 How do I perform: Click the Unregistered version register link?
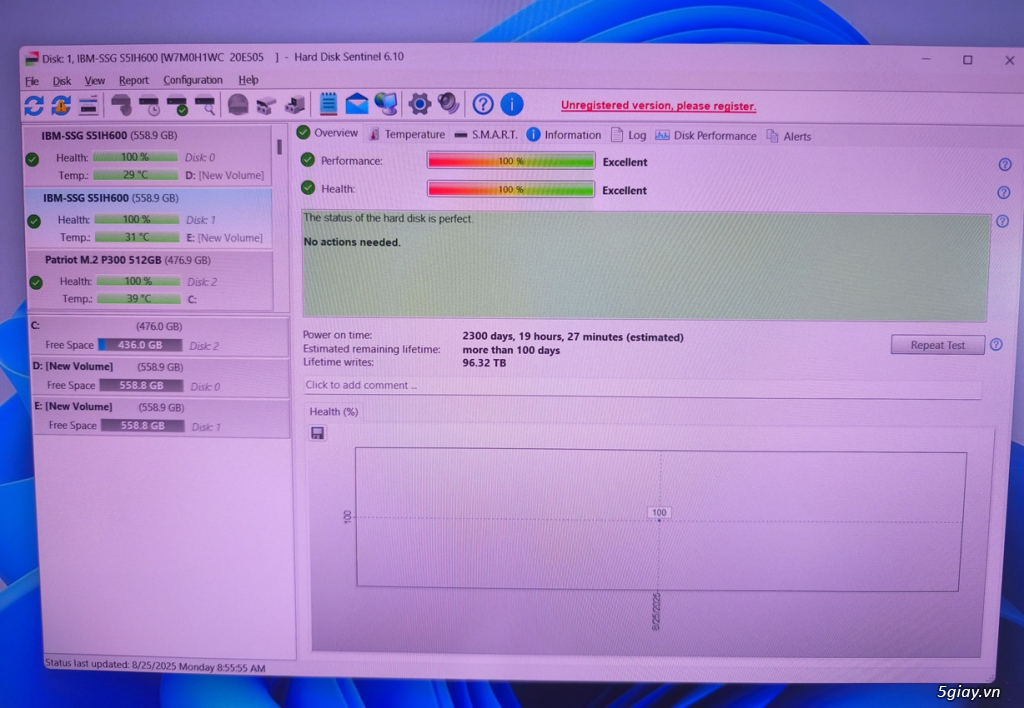(x=658, y=106)
